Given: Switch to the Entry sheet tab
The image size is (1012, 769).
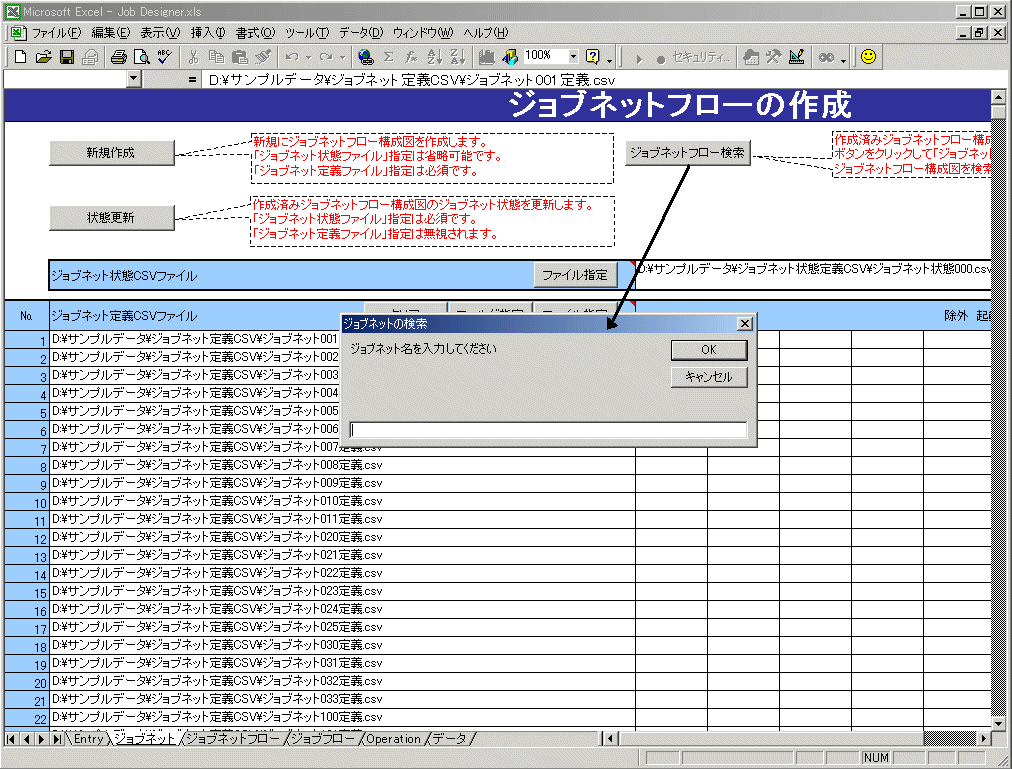Looking at the screenshot, I should [88, 739].
